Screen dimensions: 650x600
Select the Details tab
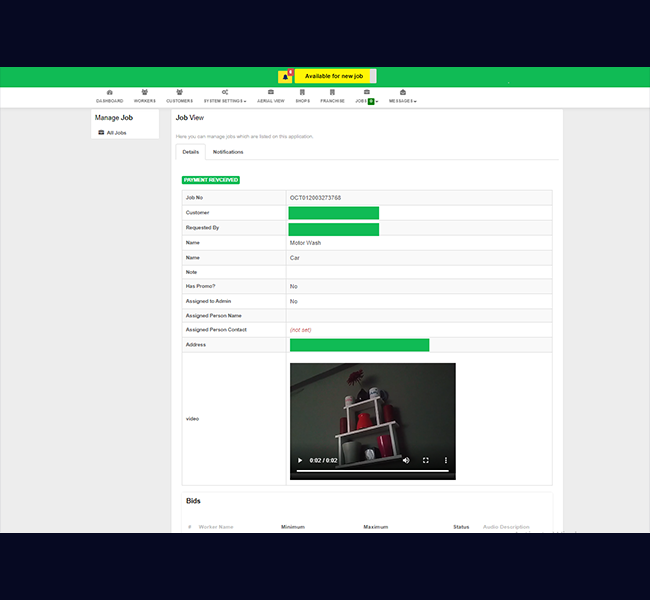(190, 152)
